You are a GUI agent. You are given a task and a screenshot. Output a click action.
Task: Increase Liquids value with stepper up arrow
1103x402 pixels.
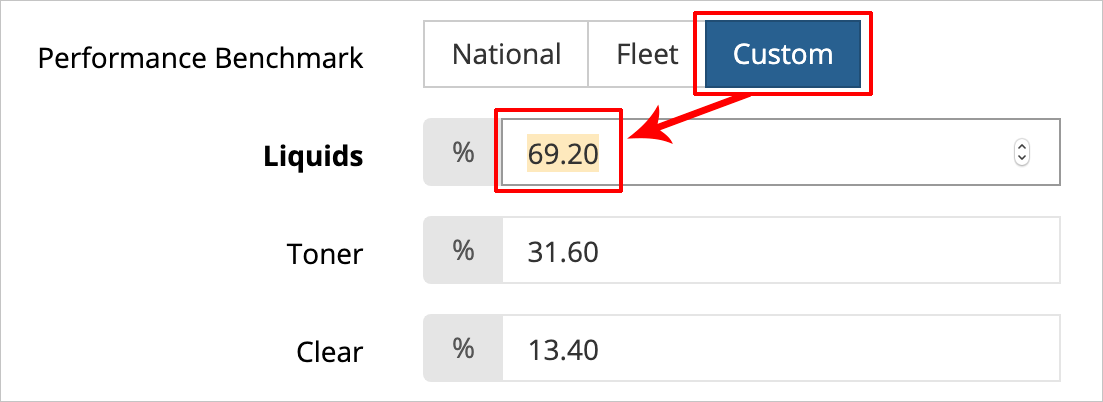[1021, 148]
